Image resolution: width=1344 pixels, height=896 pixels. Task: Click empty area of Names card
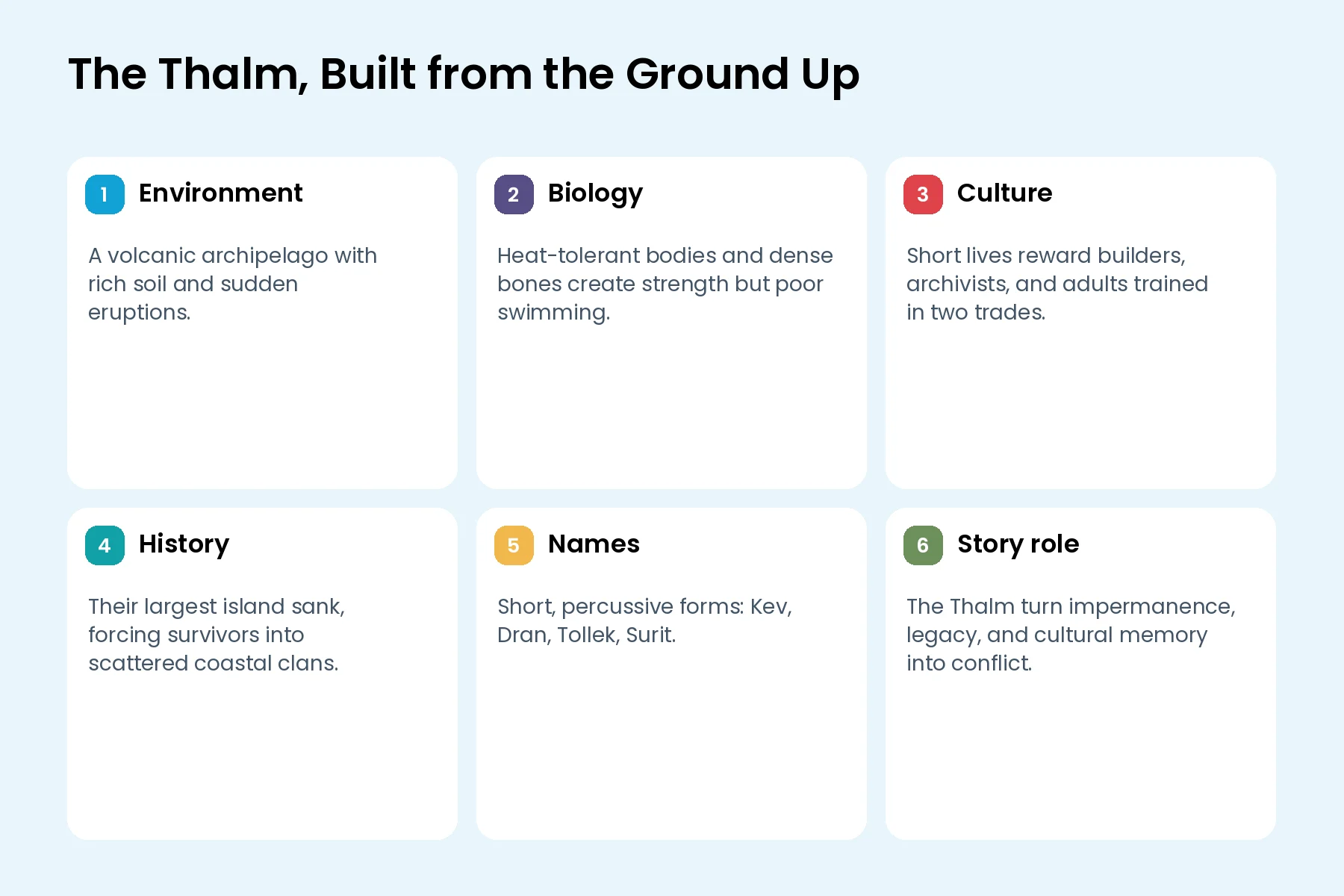point(671,747)
